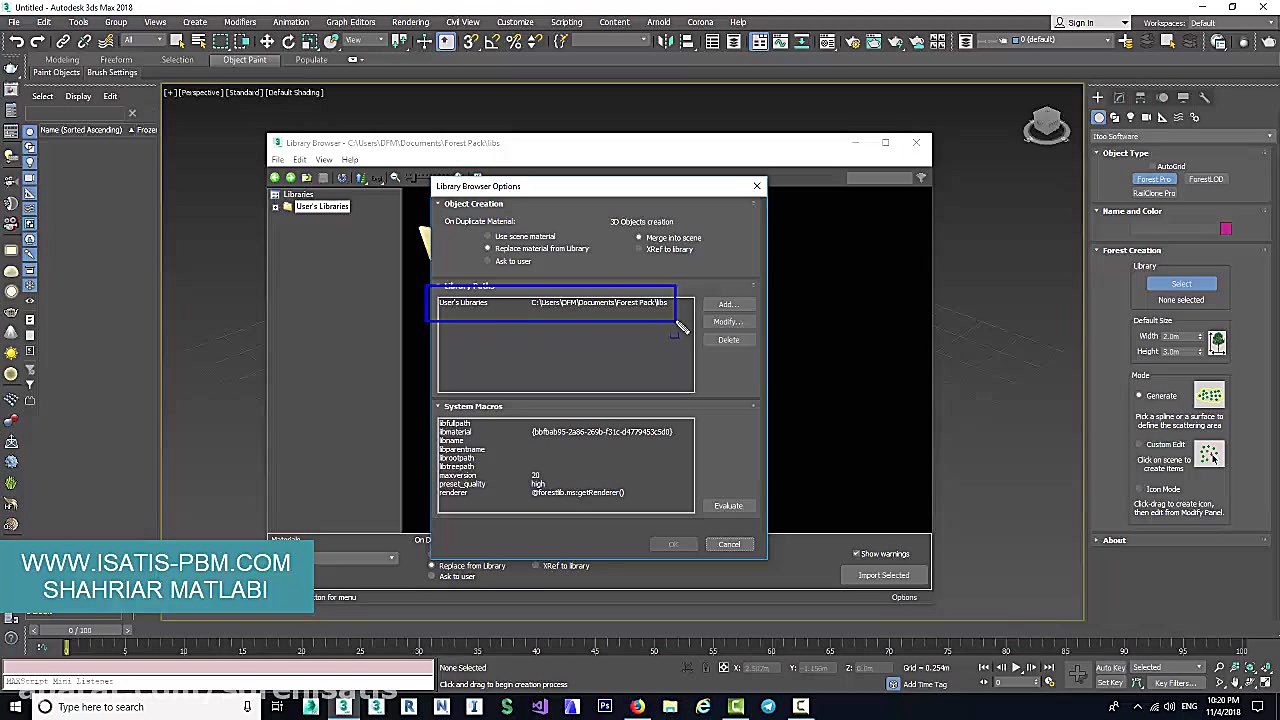The width and height of the screenshot is (1280, 720).
Task: Choose 'XRef to library' radio option
Action: coord(639,249)
